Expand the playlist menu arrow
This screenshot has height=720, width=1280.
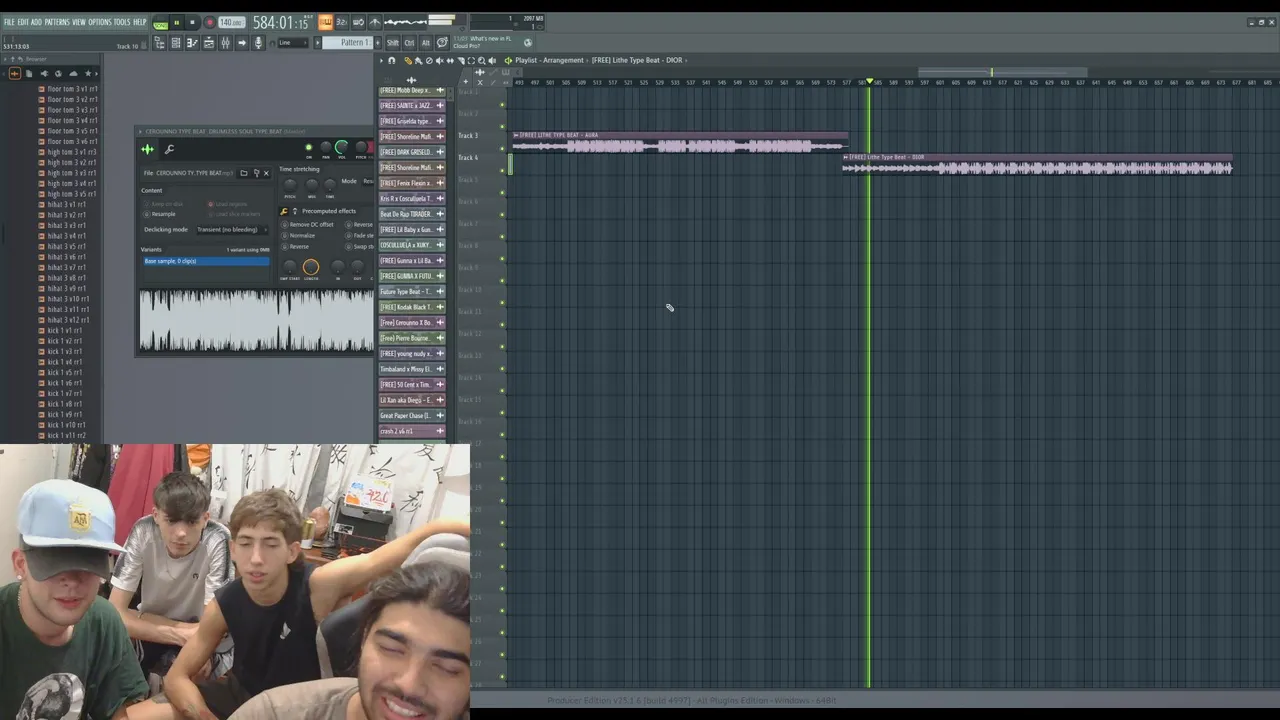pyautogui.click(x=381, y=60)
